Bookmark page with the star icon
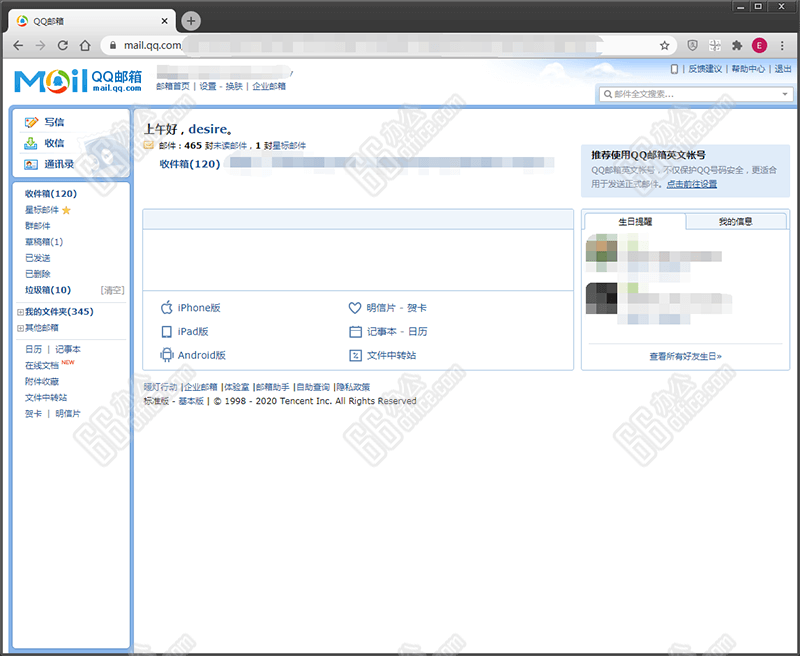 coord(664,46)
